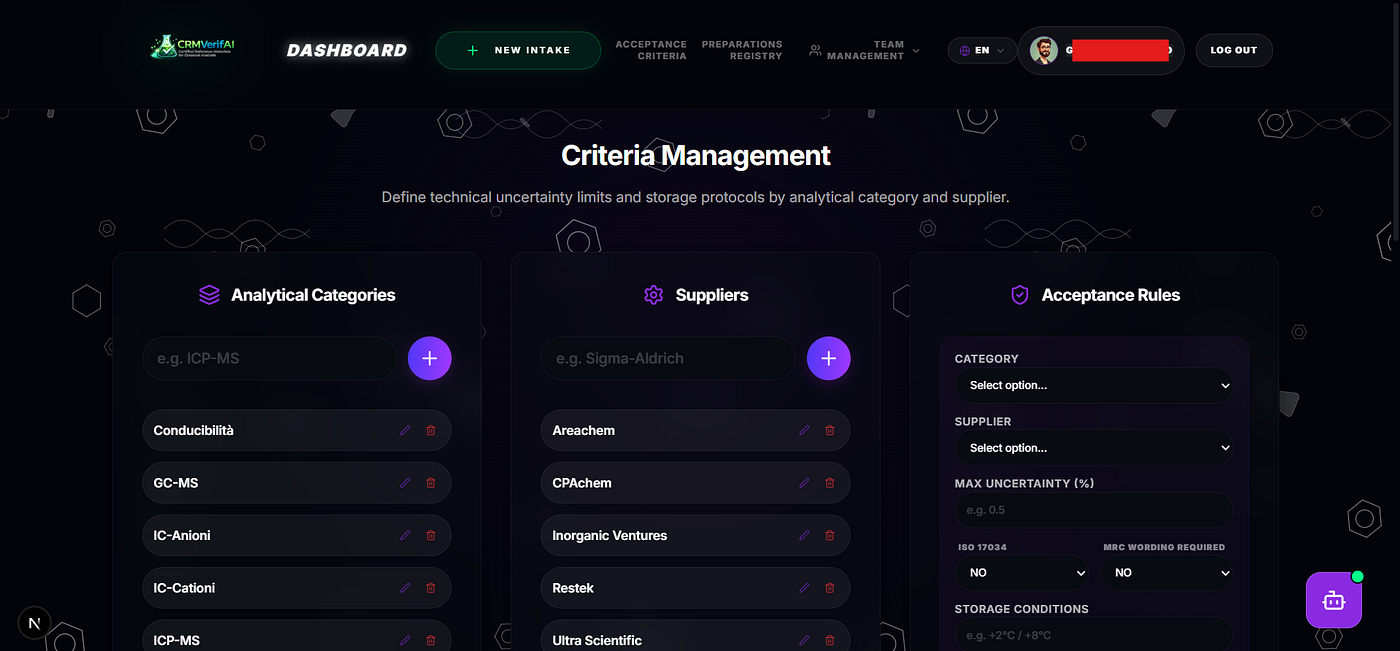
Task: Edit the IC-Cationi category
Action: 405,588
